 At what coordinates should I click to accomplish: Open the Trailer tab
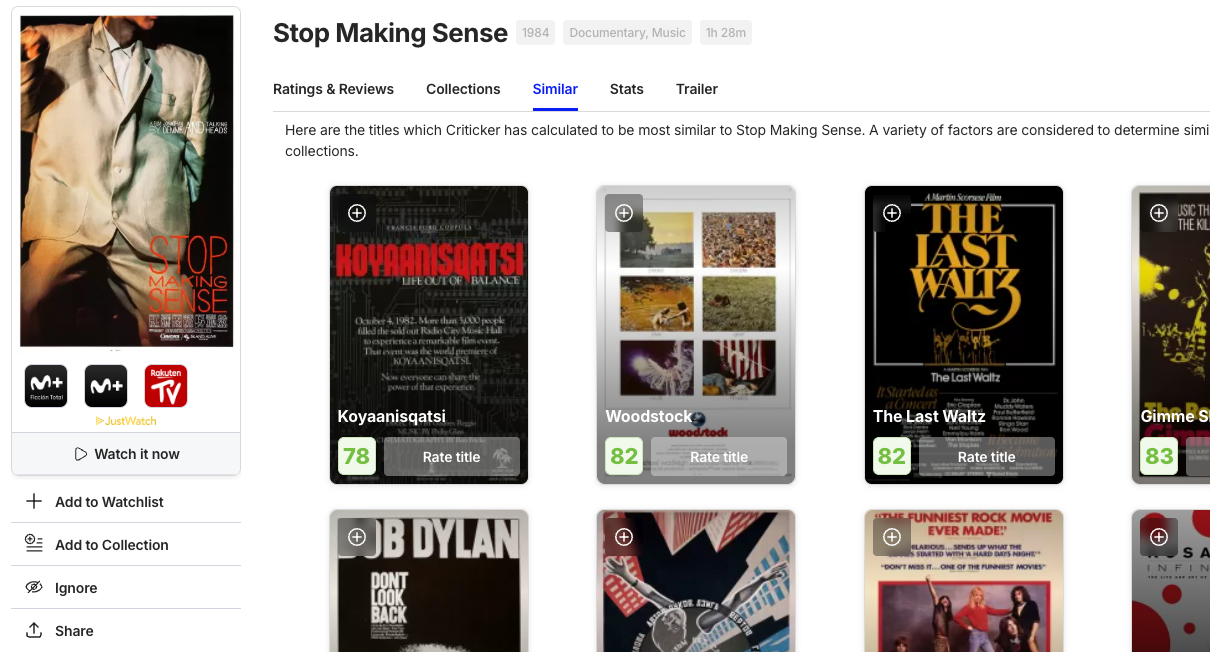tap(697, 89)
